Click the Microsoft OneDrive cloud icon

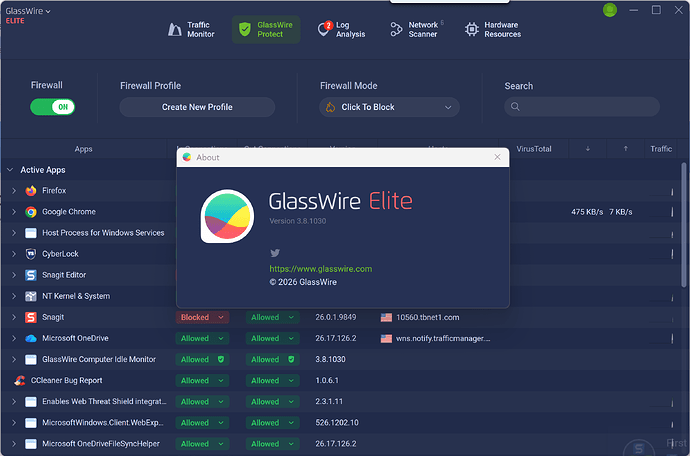(x=31, y=338)
